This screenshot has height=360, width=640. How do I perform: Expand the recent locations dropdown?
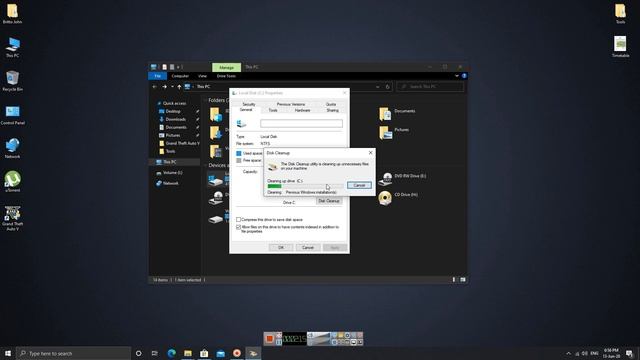point(172,87)
